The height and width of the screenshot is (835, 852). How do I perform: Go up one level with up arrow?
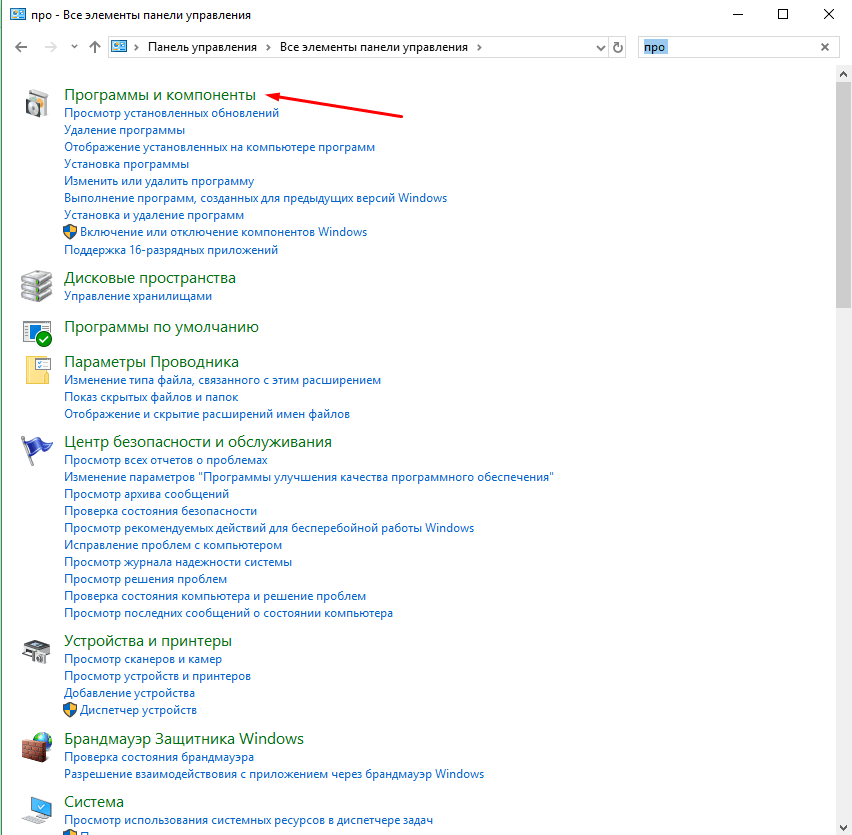coord(95,47)
